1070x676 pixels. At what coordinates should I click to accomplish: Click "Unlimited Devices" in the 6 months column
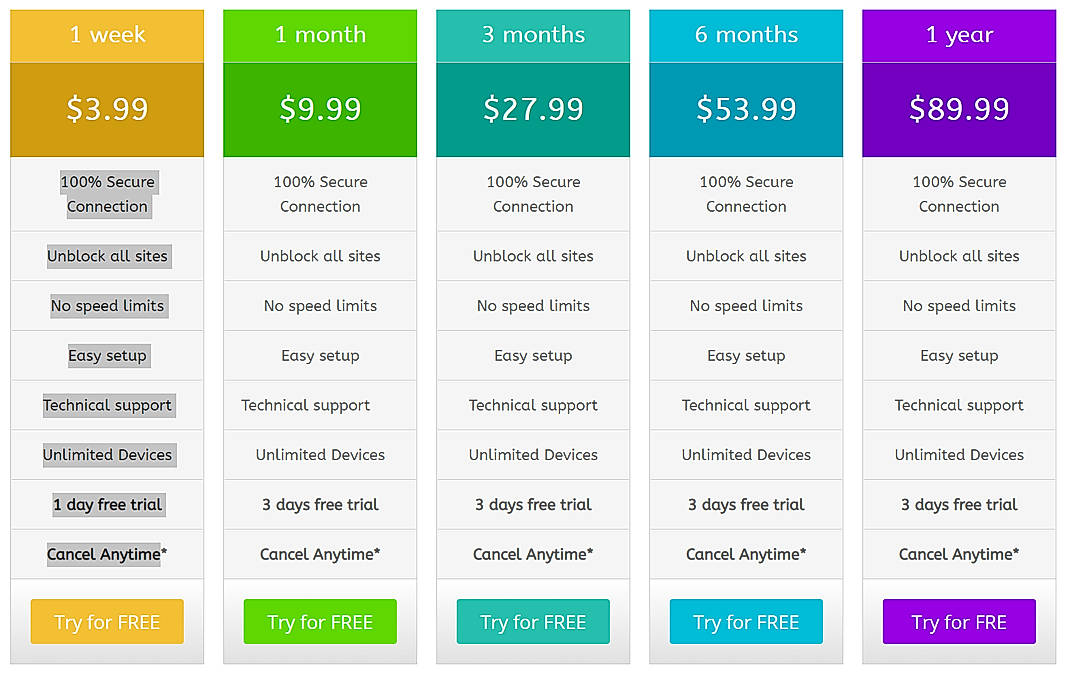coord(745,455)
